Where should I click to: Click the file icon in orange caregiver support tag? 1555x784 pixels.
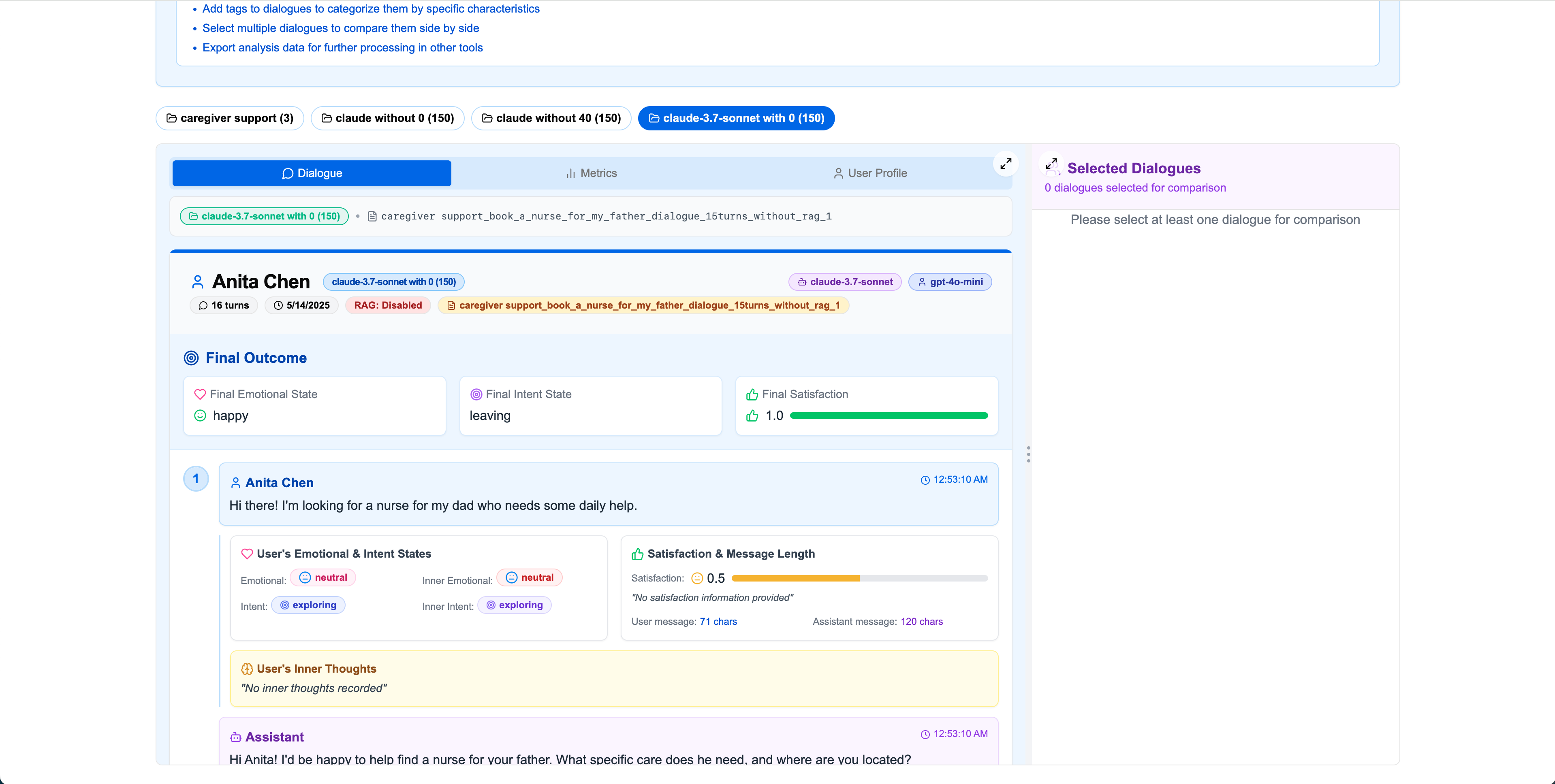coord(451,305)
